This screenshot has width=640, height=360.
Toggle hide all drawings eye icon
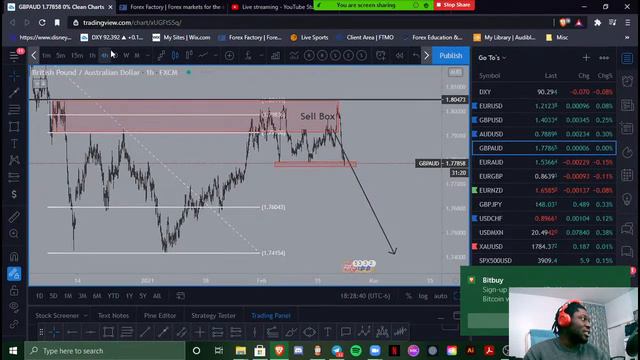pos(14,307)
